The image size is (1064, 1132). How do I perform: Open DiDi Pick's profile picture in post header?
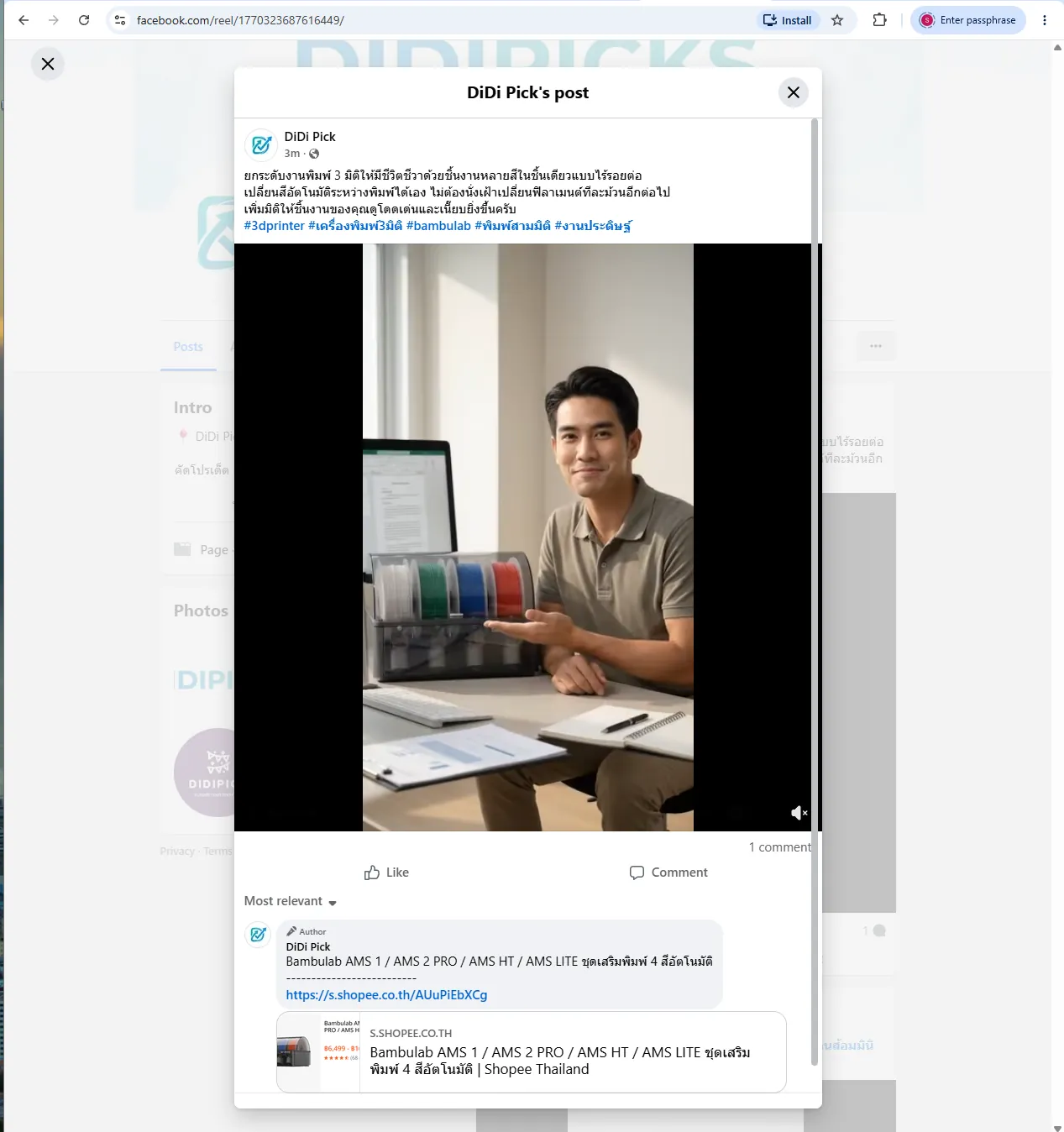pos(261,144)
